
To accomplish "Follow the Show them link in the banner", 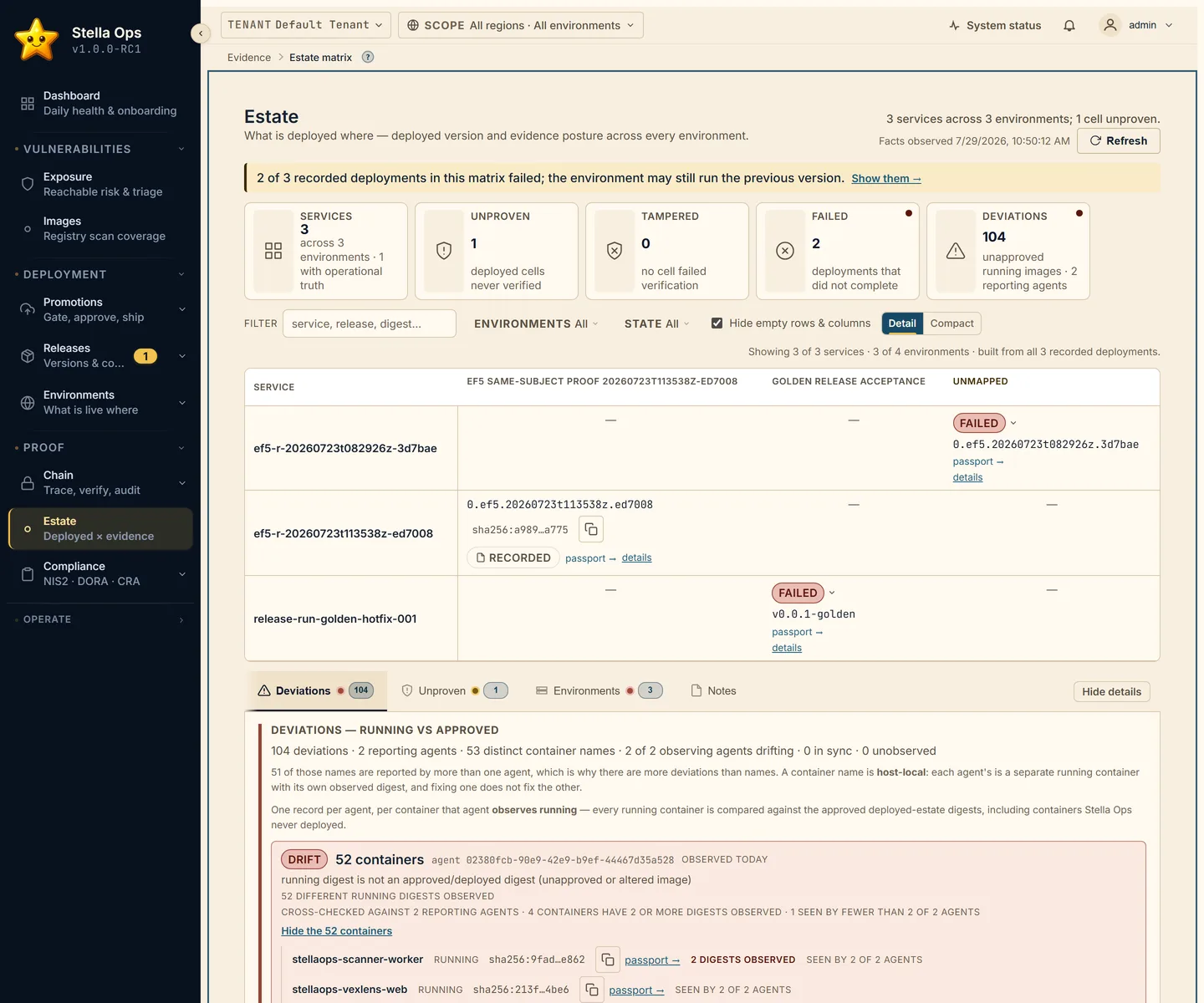I will (x=886, y=178).
